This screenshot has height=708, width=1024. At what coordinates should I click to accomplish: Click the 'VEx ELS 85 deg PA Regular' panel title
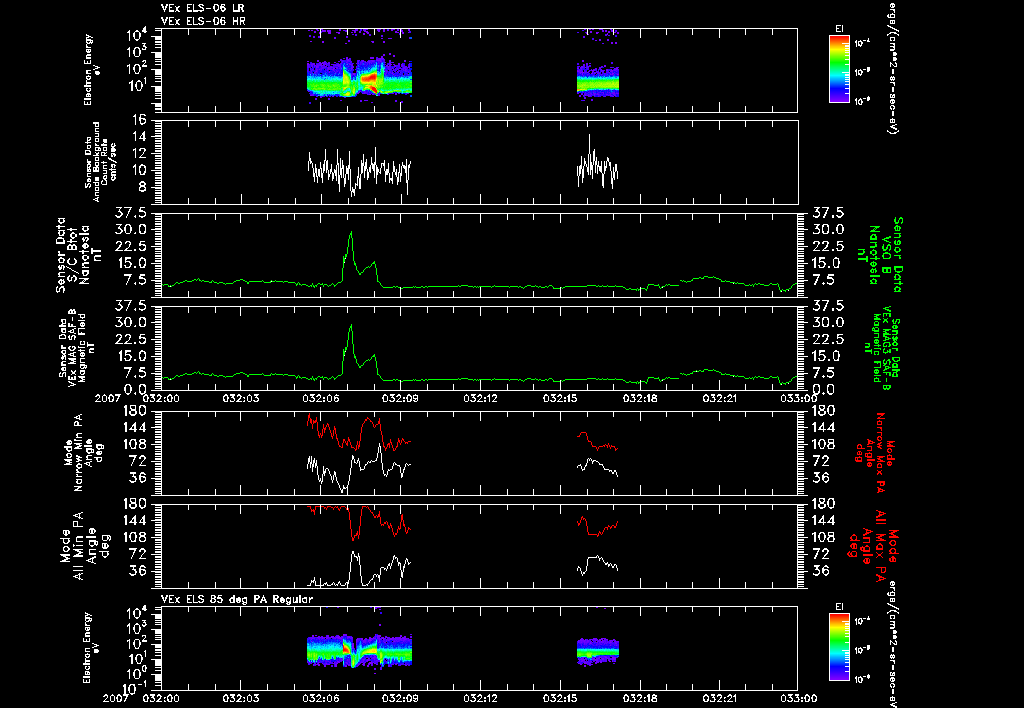coord(236,599)
